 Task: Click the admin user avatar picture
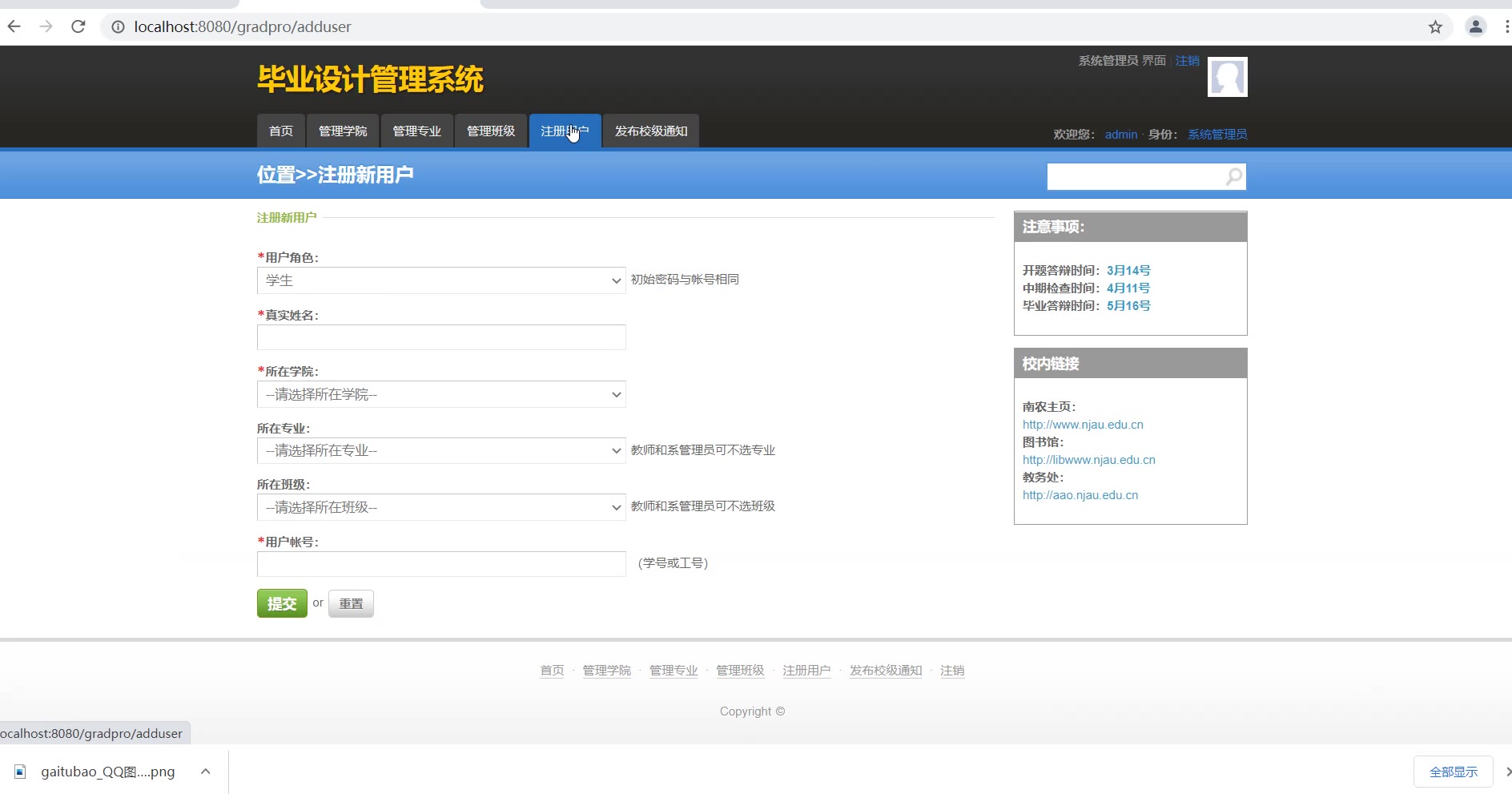(x=1227, y=78)
